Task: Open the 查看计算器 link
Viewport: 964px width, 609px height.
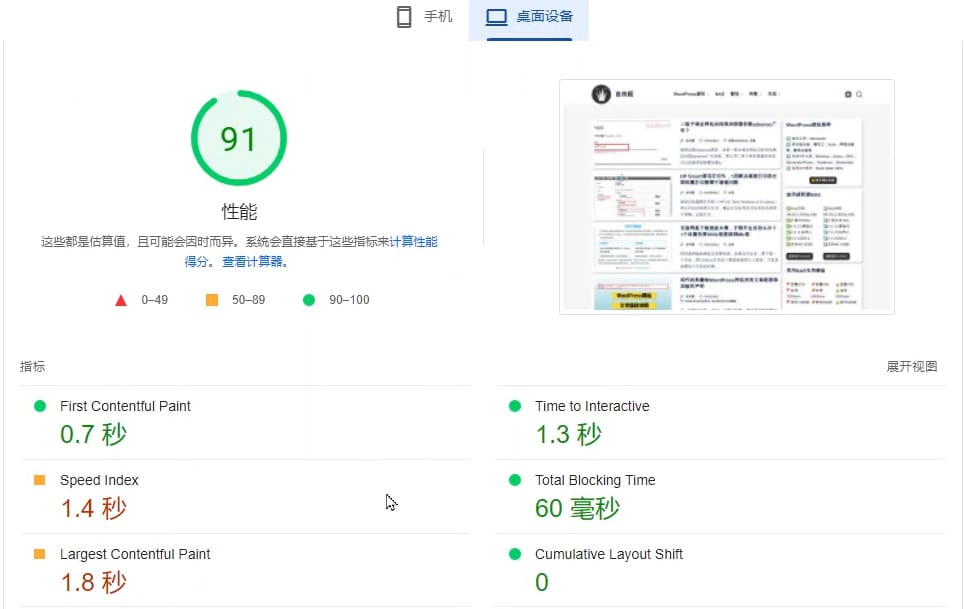Action: [x=253, y=261]
